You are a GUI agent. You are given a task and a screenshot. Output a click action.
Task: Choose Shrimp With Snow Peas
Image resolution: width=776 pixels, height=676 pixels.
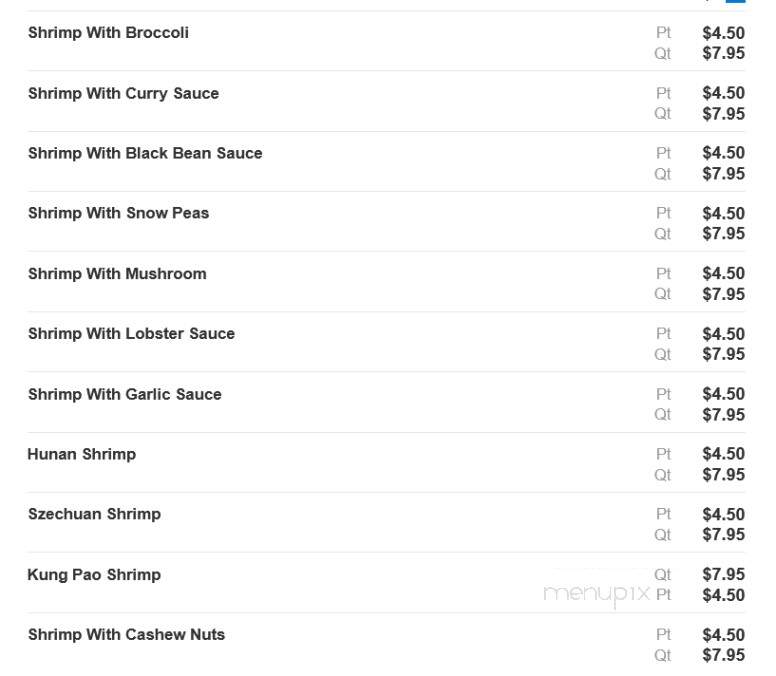pyautogui.click(x=118, y=213)
